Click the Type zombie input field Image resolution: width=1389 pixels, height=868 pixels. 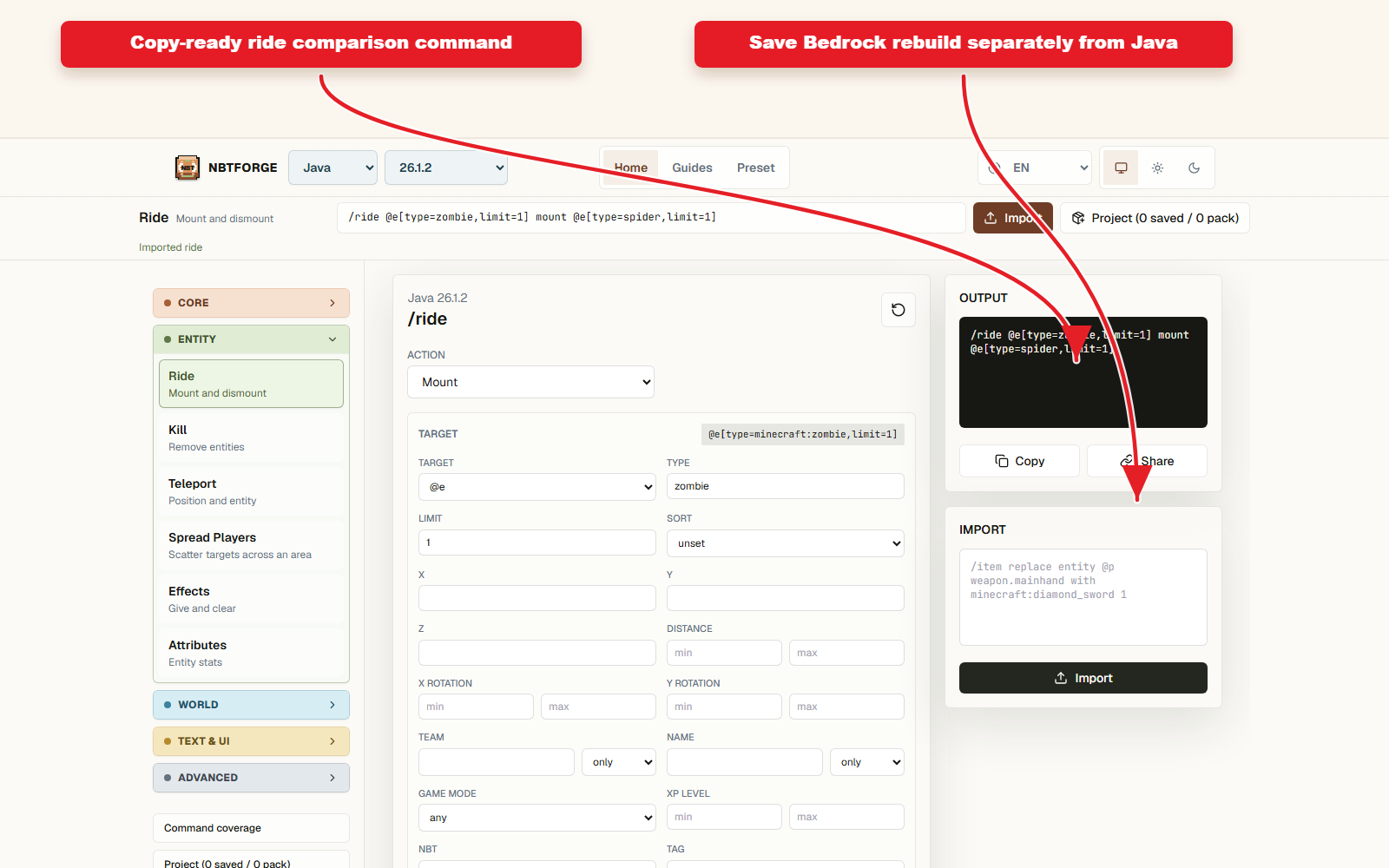point(785,486)
